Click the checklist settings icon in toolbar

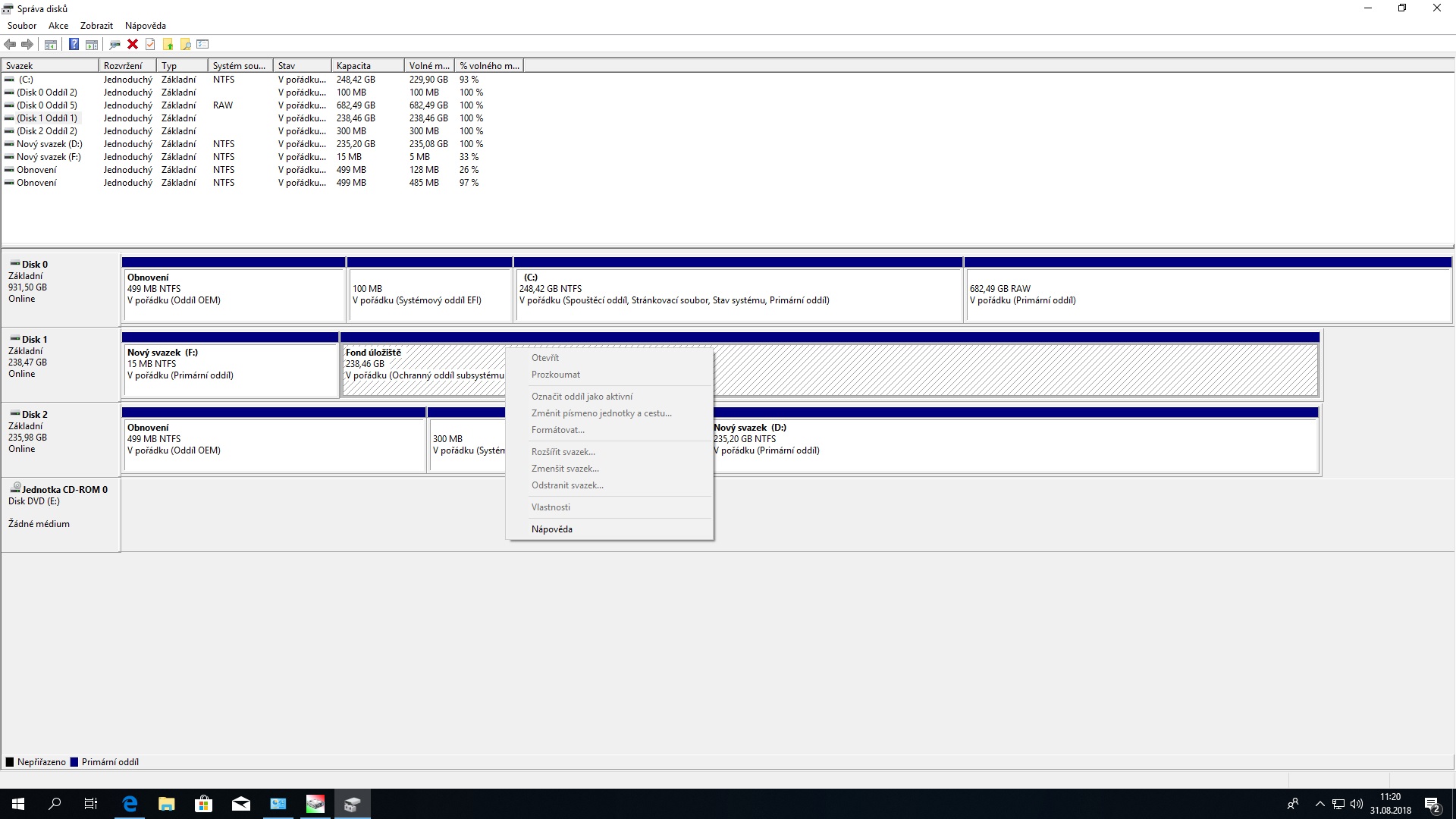point(202,44)
